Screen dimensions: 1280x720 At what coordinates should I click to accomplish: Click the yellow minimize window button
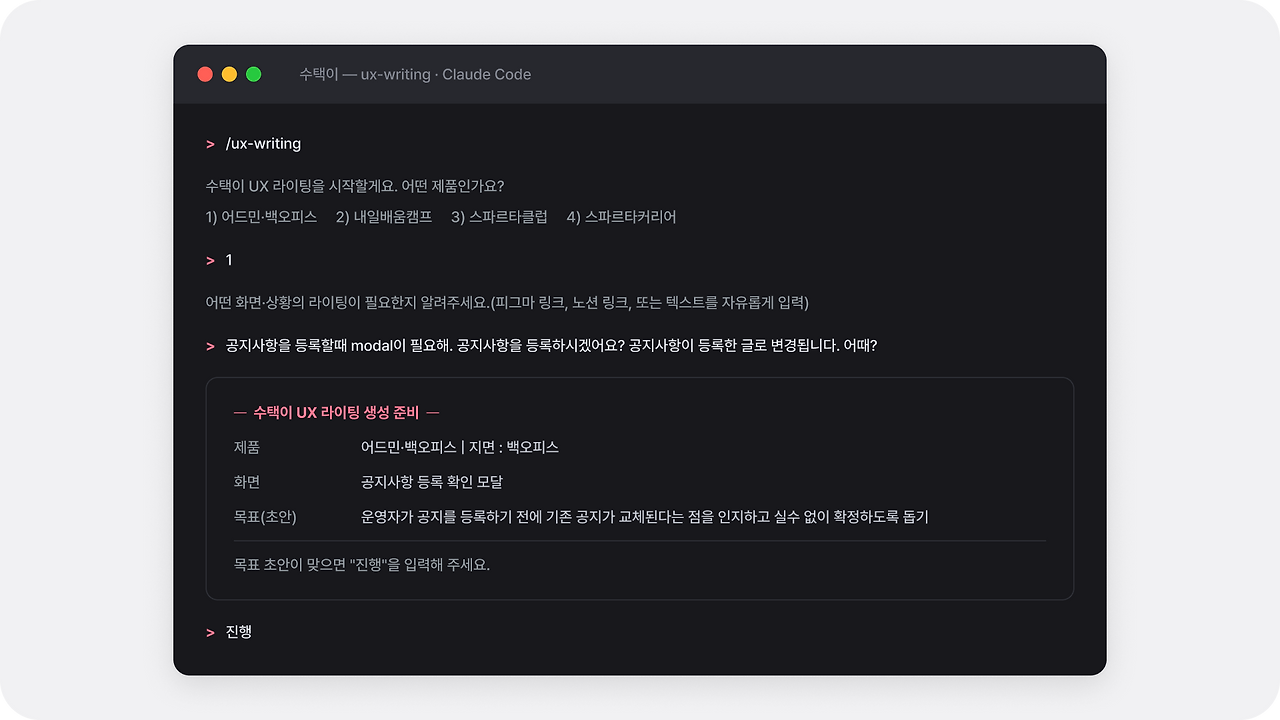(229, 74)
